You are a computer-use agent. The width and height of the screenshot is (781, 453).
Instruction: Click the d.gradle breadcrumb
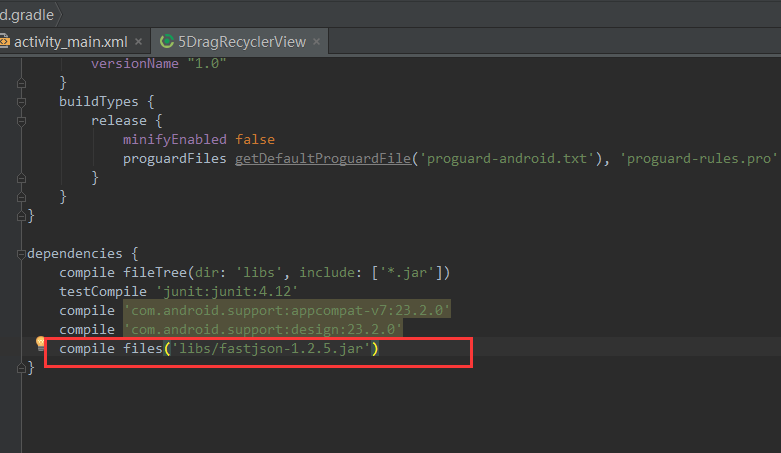coord(27,15)
